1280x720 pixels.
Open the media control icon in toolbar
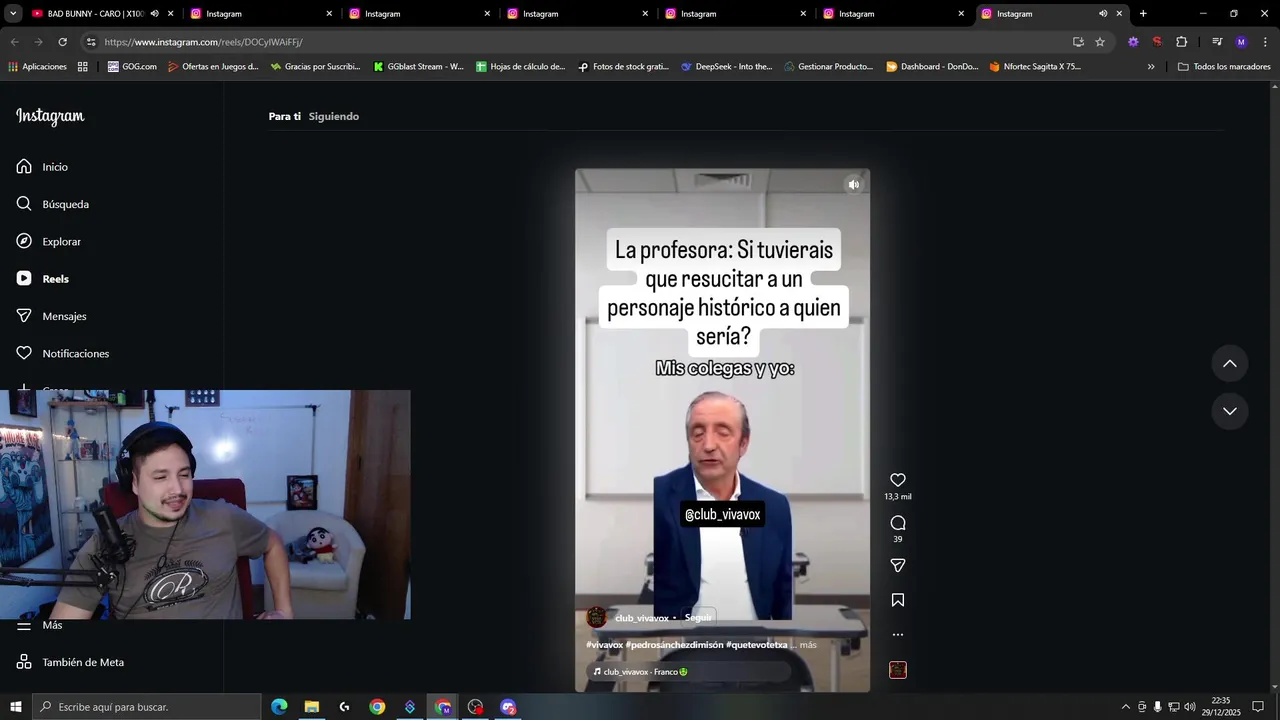click(x=1217, y=42)
